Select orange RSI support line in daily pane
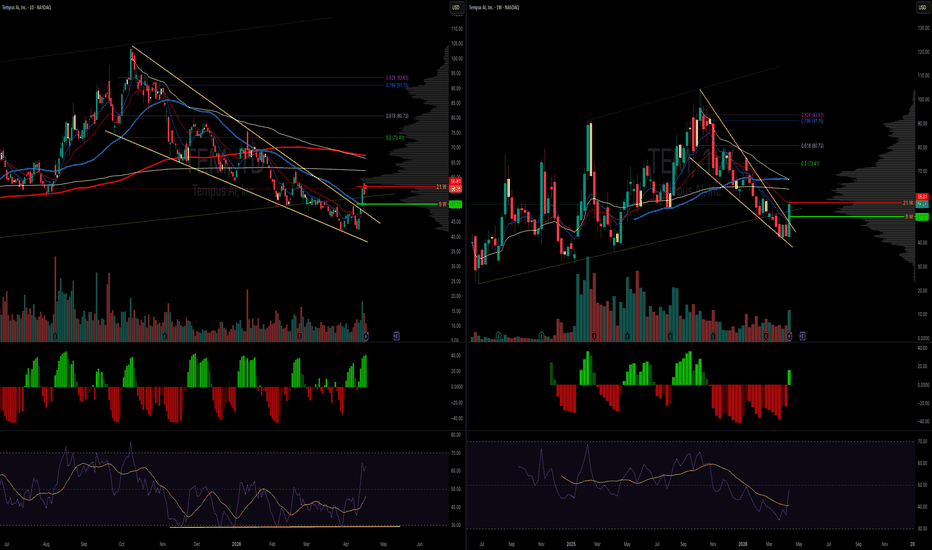The width and height of the screenshot is (932, 550). (x=285, y=526)
